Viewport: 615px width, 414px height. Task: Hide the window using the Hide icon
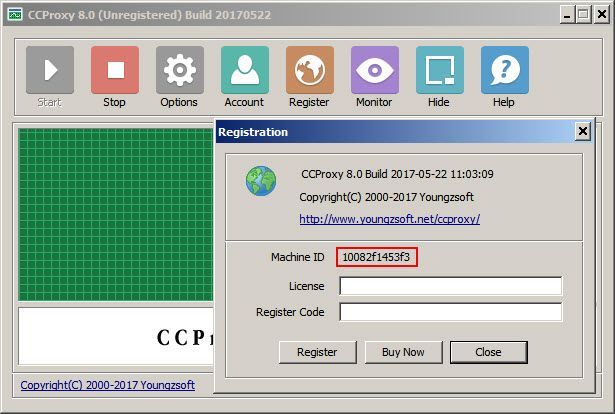440,70
